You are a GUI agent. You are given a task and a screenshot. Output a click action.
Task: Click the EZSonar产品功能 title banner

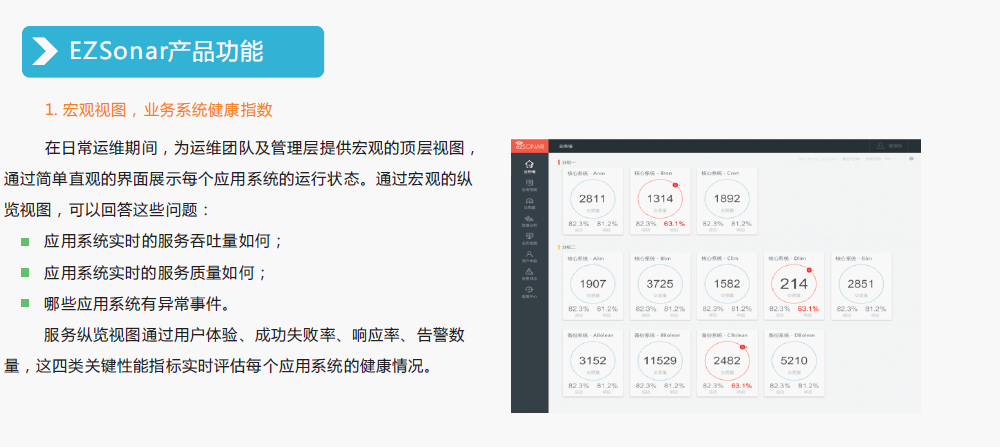coord(173,52)
